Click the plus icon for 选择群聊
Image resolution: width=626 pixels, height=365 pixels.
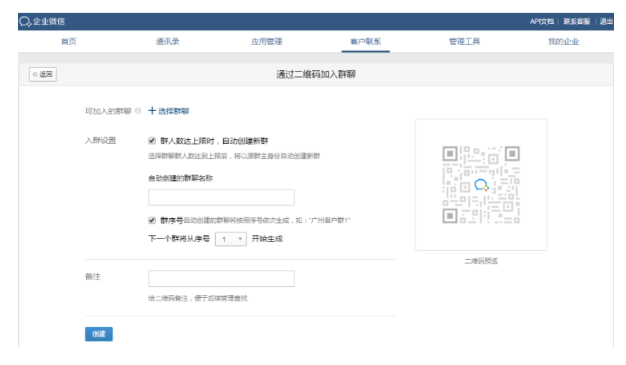tap(152, 111)
